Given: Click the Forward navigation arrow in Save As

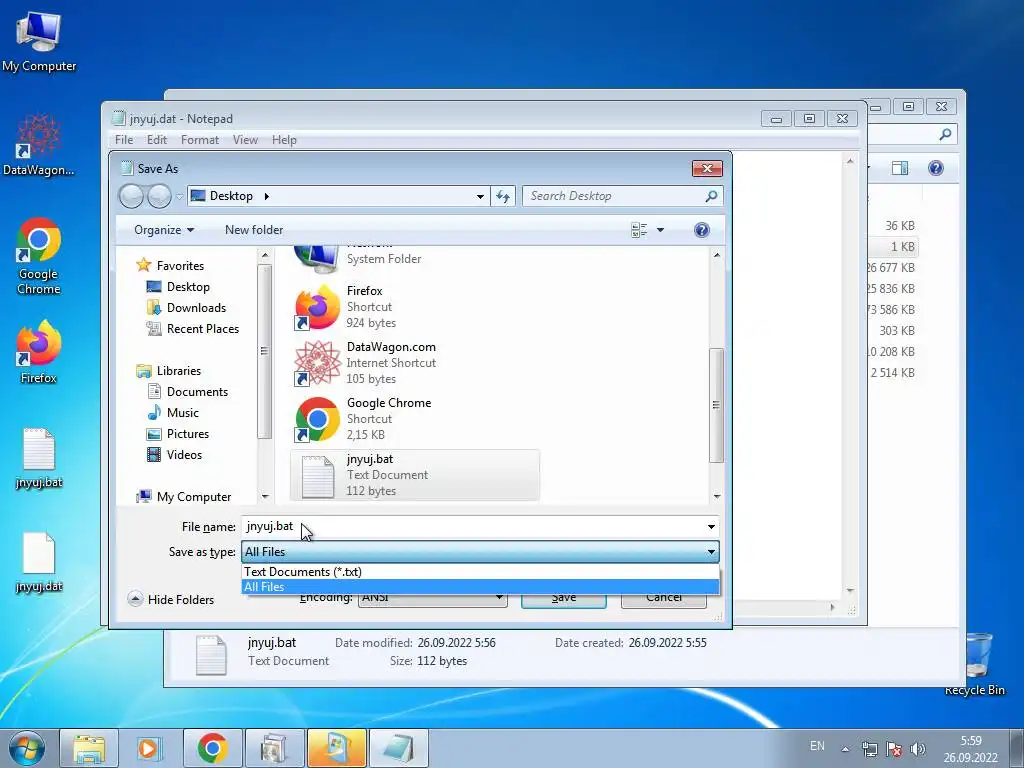Looking at the screenshot, I should (x=159, y=196).
